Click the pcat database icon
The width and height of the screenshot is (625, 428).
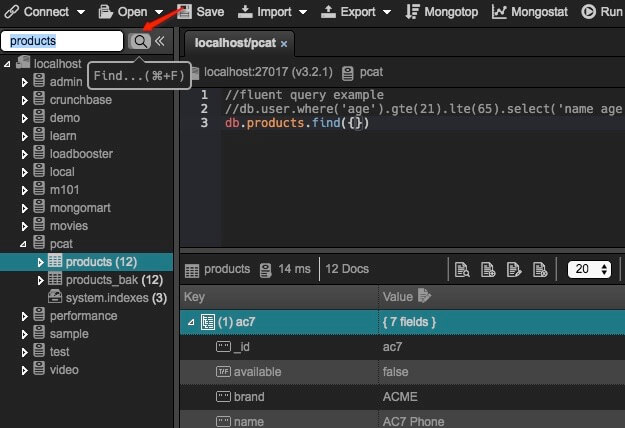pos(39,242)
